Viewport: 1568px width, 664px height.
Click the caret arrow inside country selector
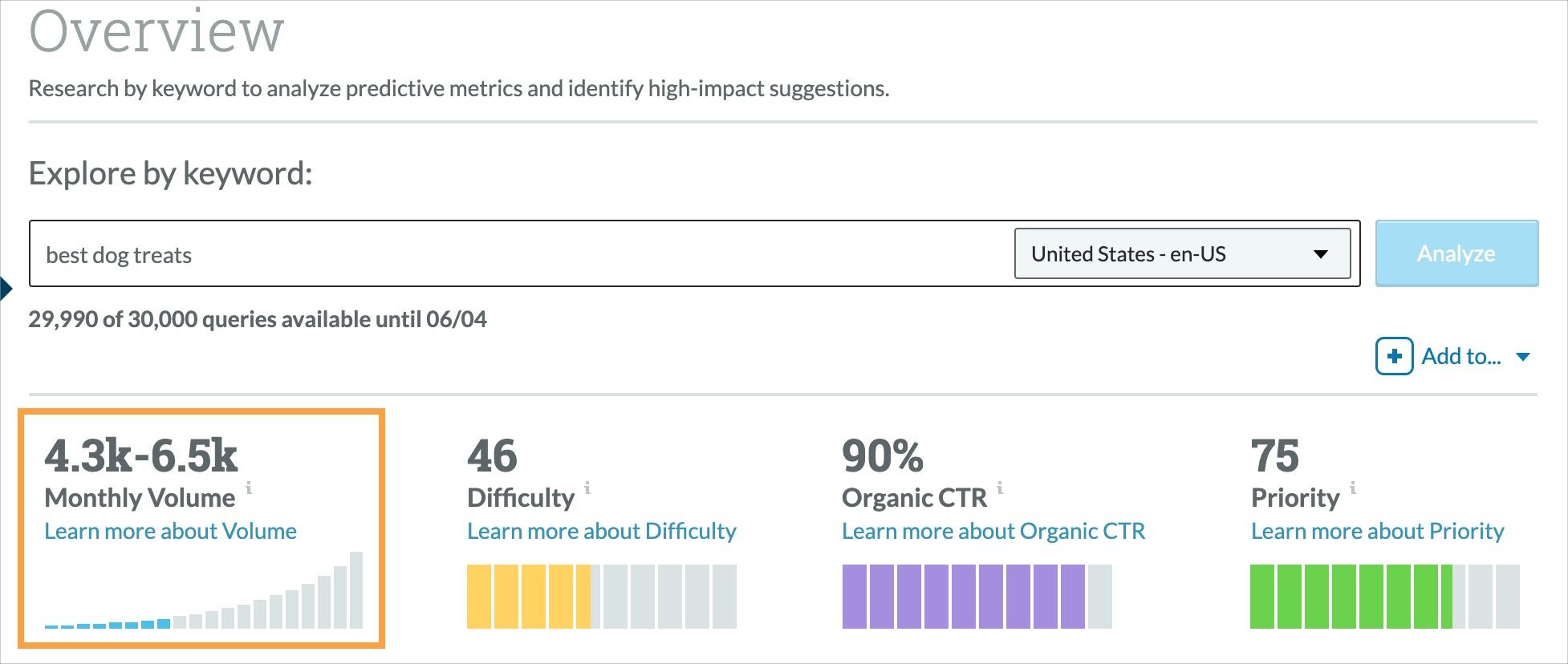[1322, 254]
